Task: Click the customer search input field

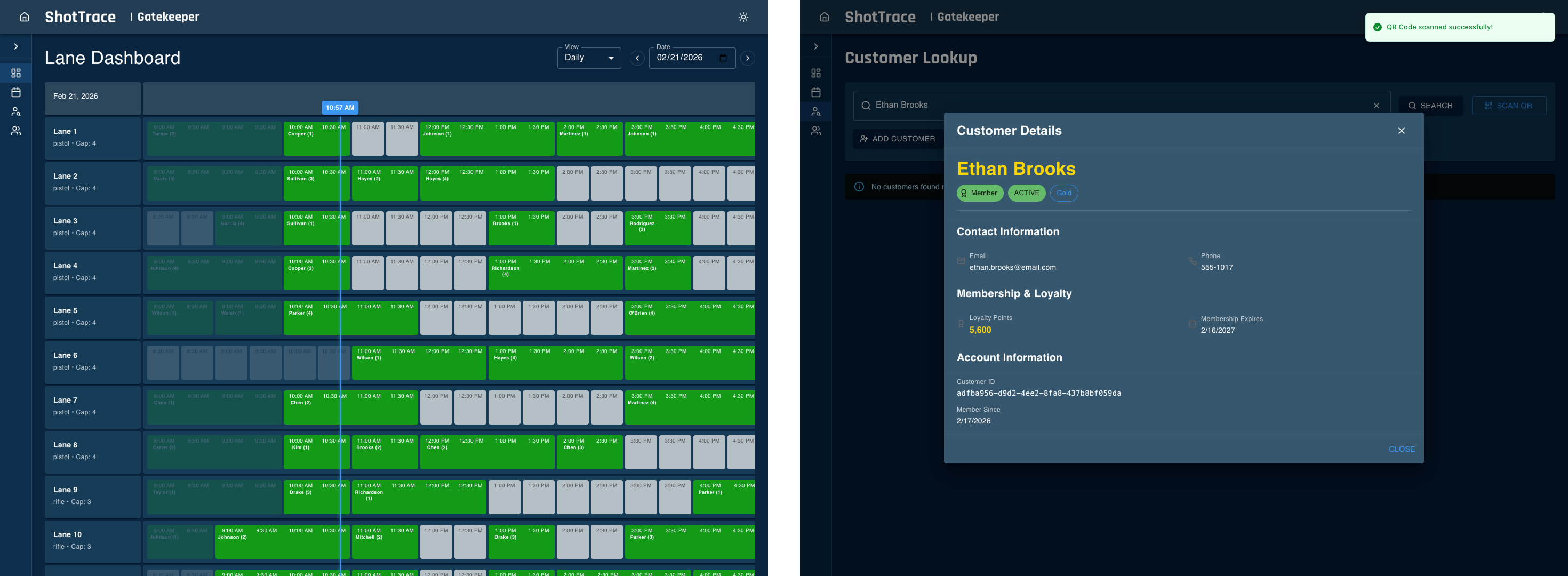Action: pyautogui.click(x=1122, y=106)
